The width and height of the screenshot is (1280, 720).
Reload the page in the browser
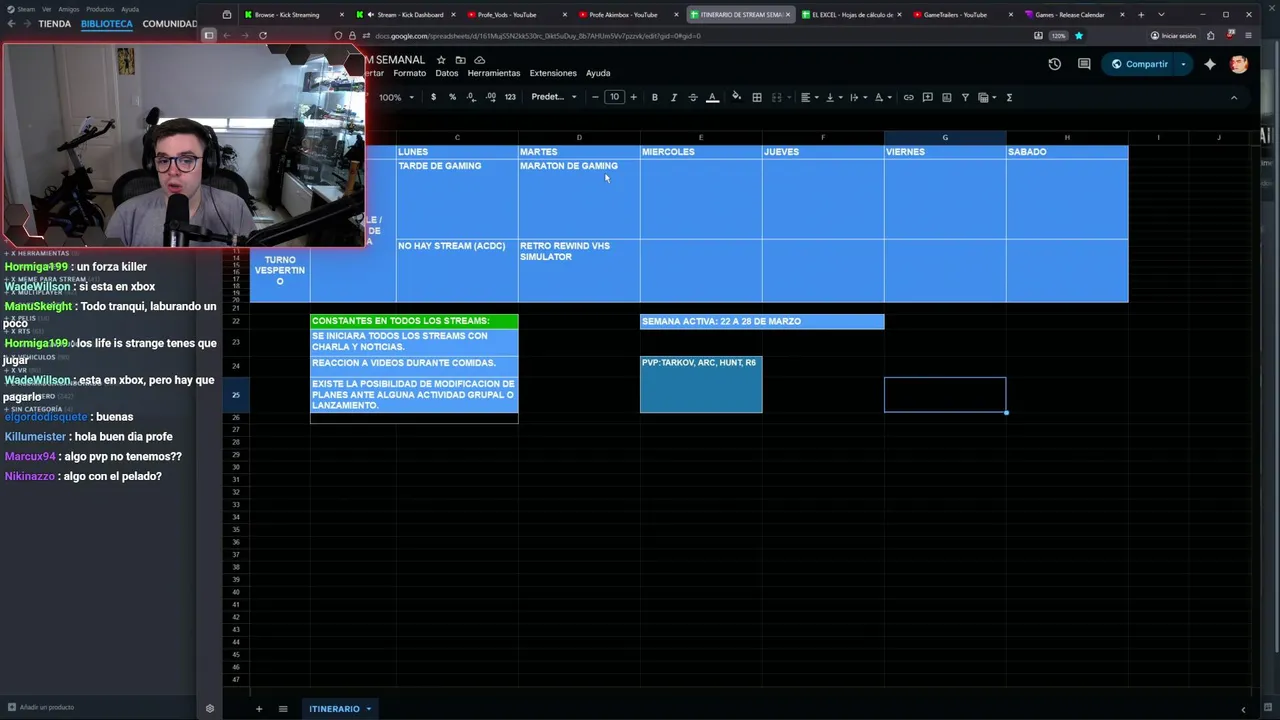point(263,36)
